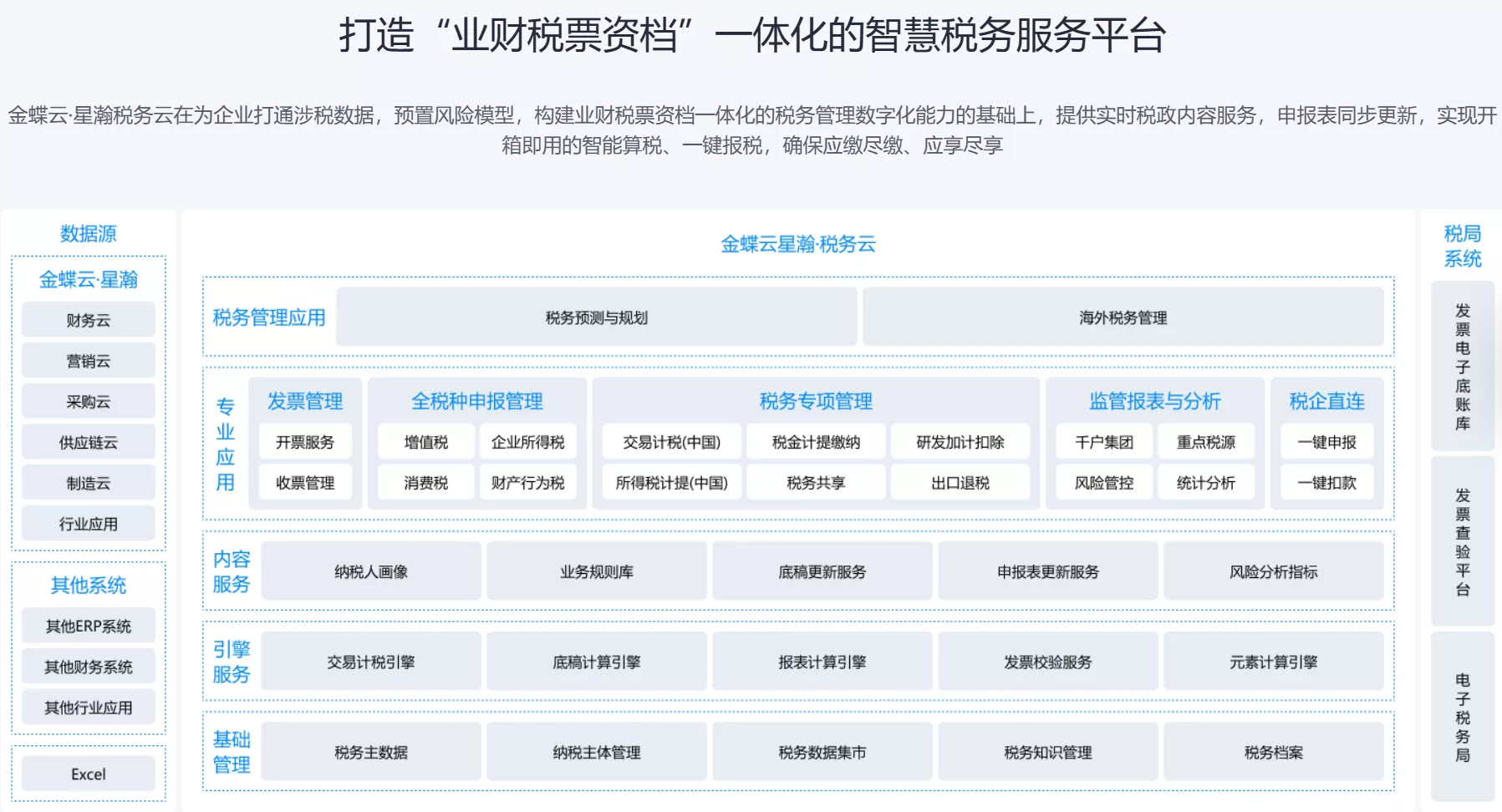The width and height of the screenshot is (1502, 812).
Task: Click the 所得税计提(中国) box
Action: pos(672,483)
